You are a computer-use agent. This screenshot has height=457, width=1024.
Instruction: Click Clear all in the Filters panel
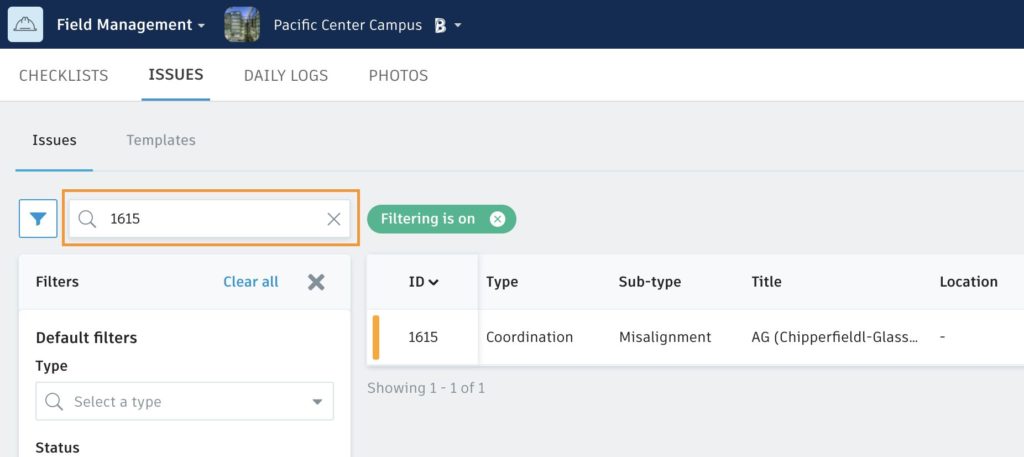pos(251,282)
